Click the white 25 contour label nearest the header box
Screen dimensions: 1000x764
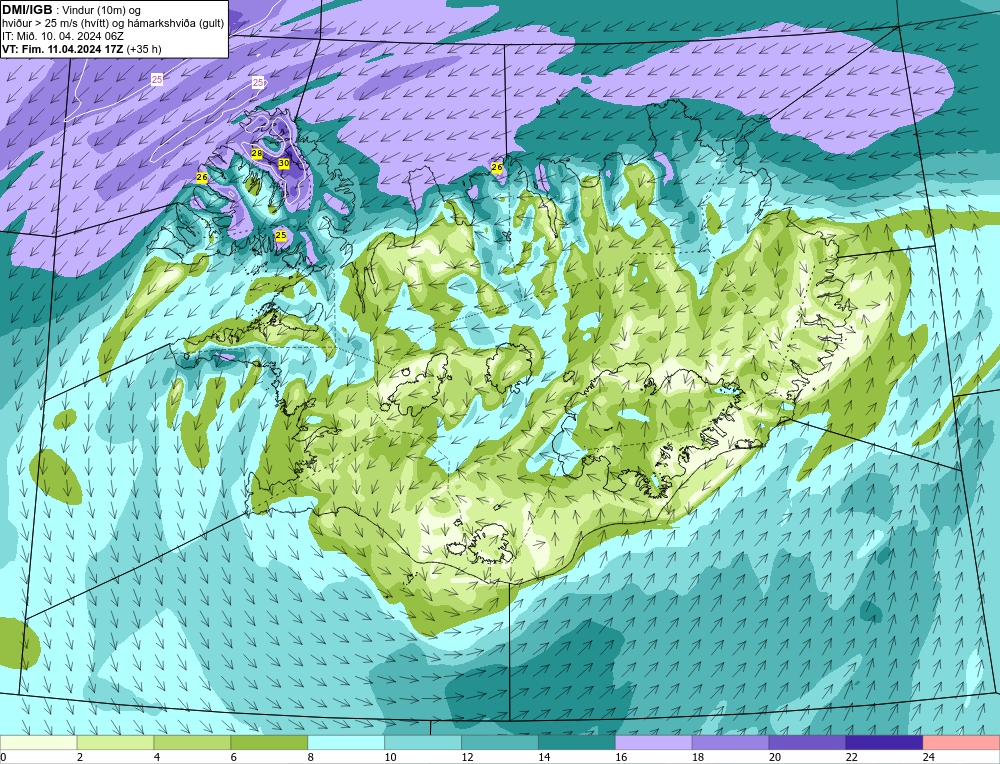157,79
